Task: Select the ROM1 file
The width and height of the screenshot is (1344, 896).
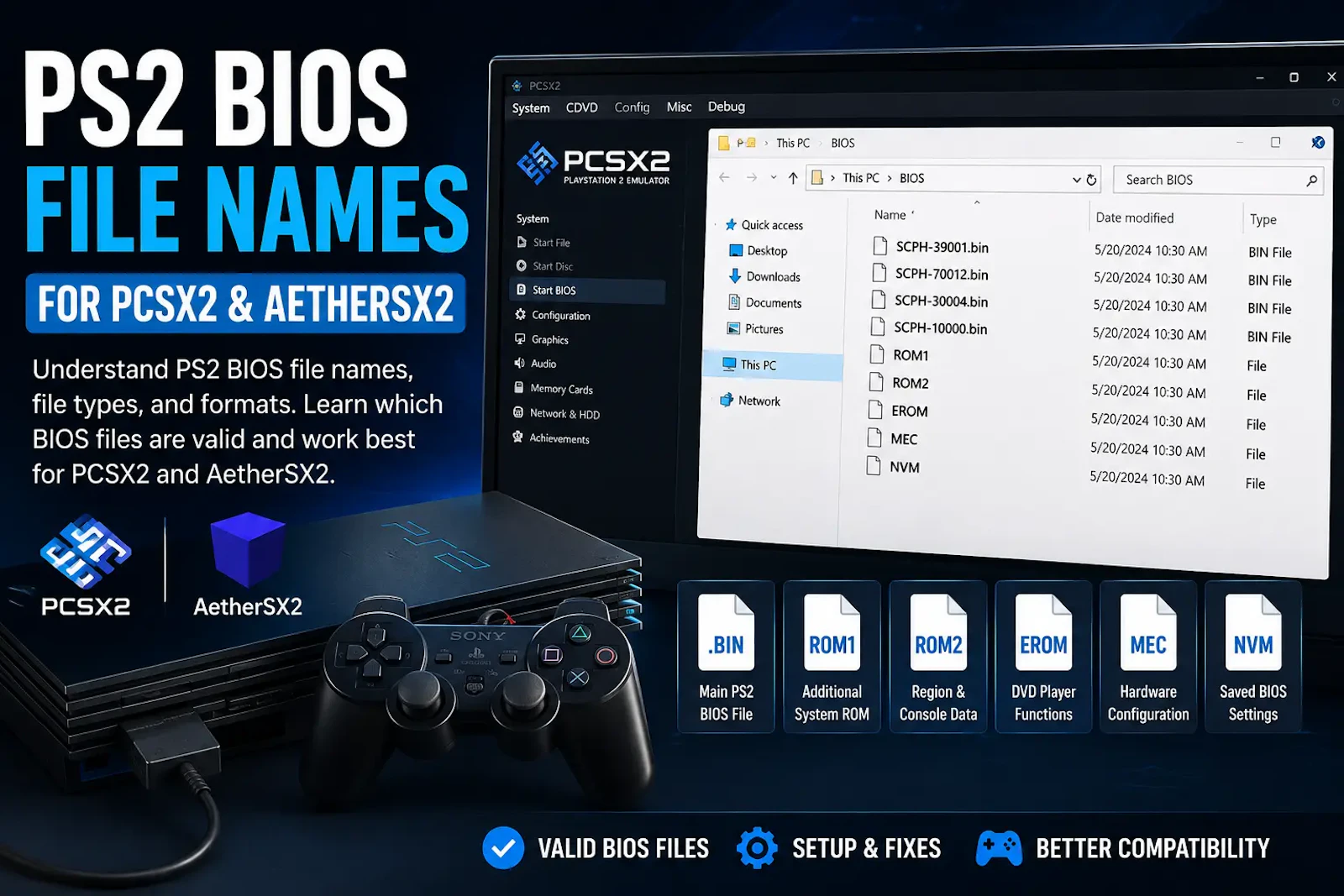Action: [899, 355]
